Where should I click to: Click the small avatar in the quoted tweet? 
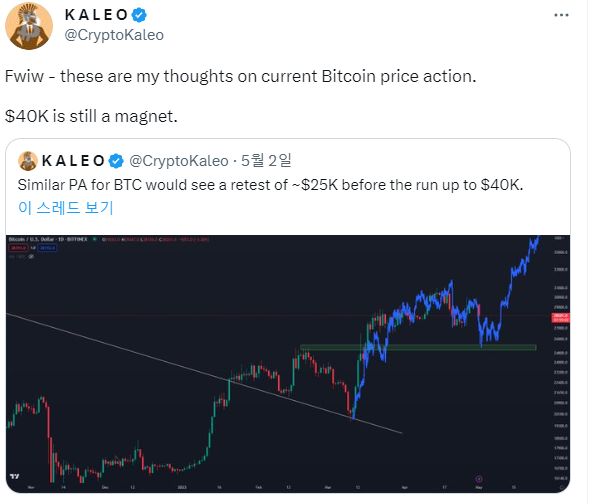coord(28,160)
